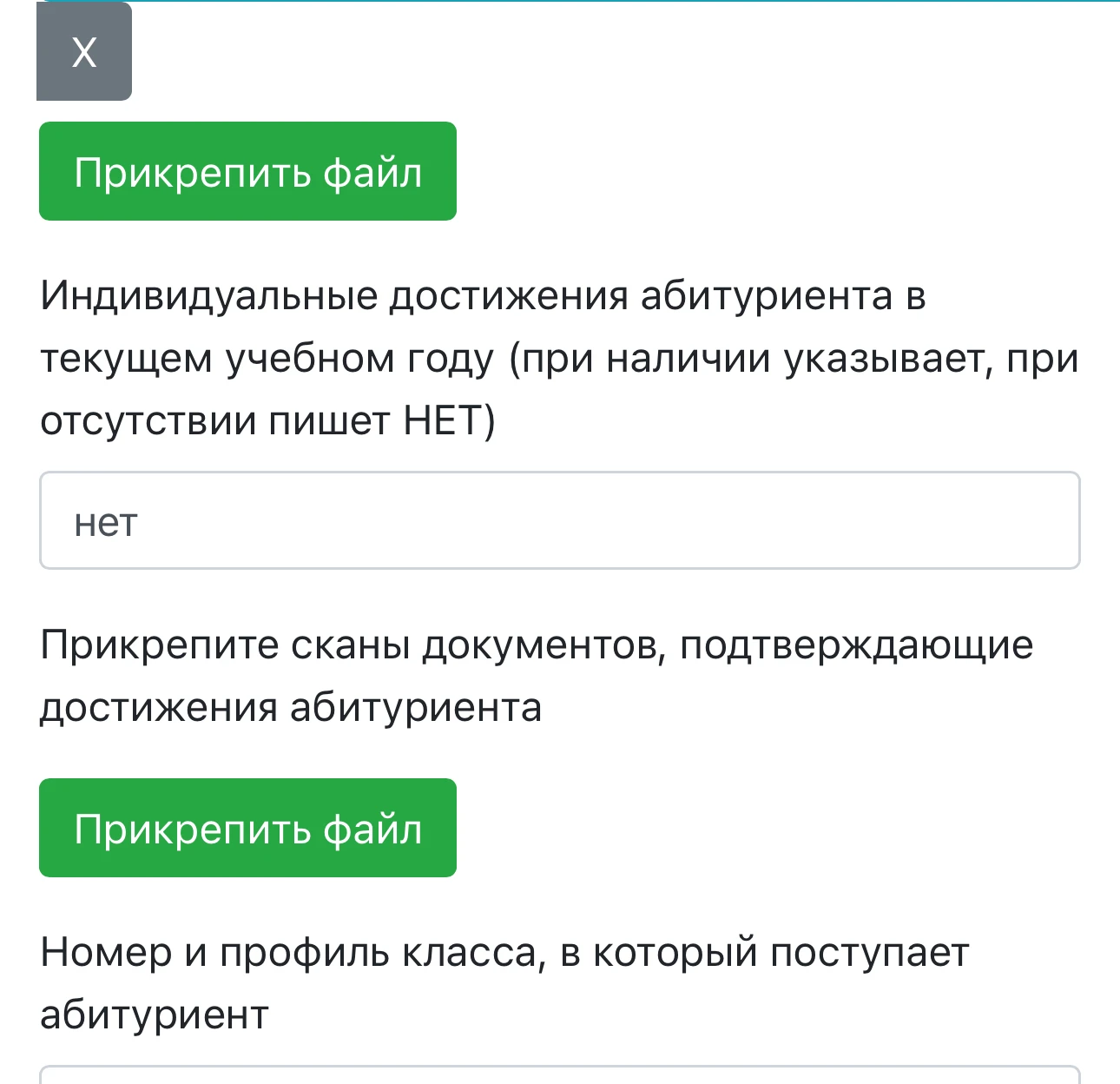
Task: Click the gray X remove button
Action: click(84, 52)
